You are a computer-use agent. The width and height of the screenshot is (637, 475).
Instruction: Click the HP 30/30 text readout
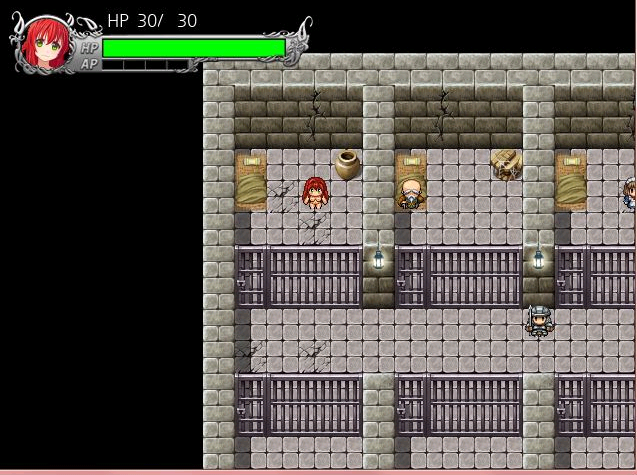point(152,21)
